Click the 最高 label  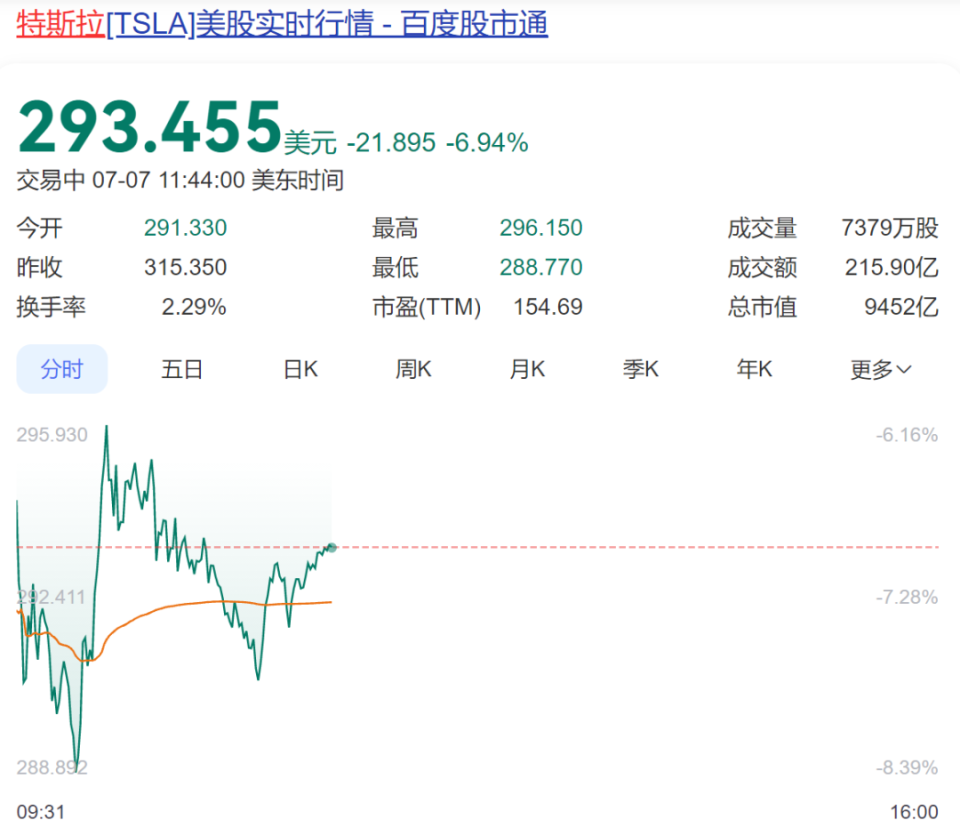(x=395, y=228)
